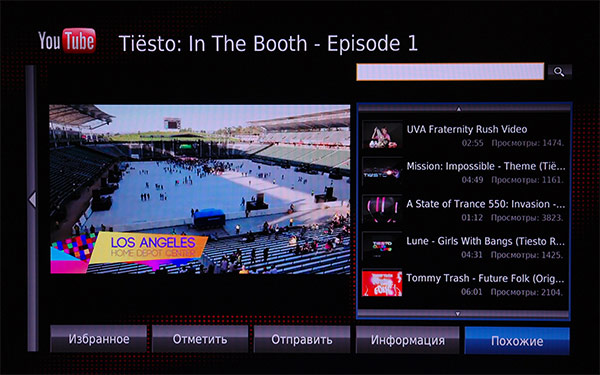Screen dimensions: 600x375
Task: Switch to the Похожие tab
Action: point(517,341)
